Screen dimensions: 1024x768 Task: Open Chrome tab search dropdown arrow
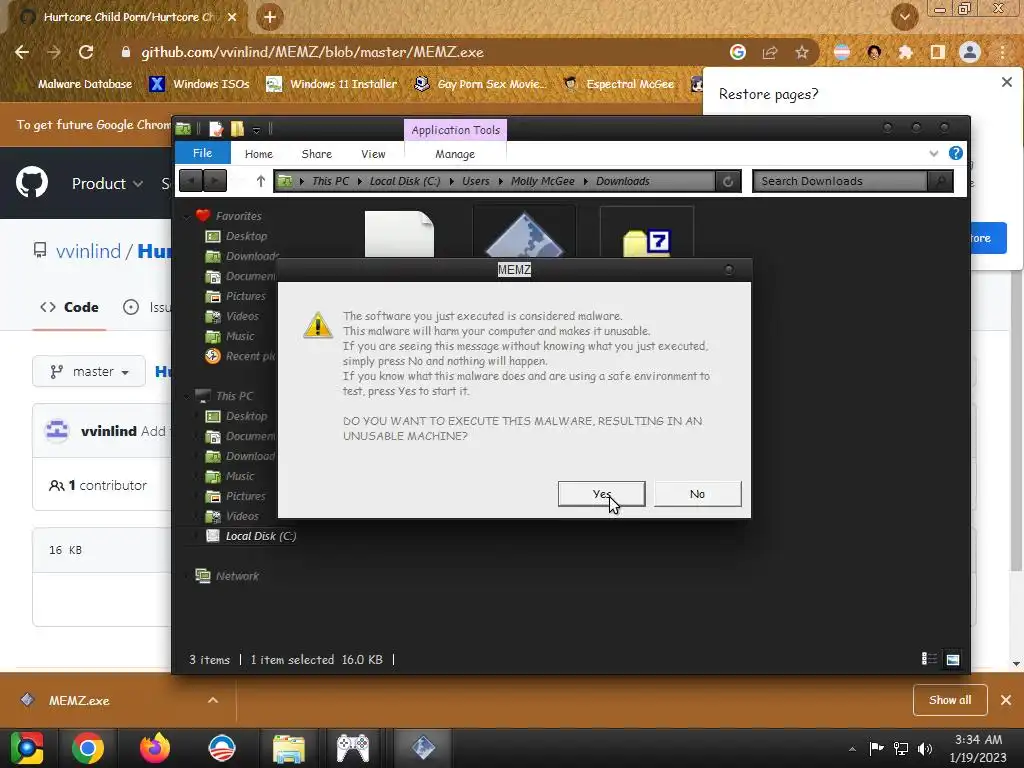pos(904,17)
